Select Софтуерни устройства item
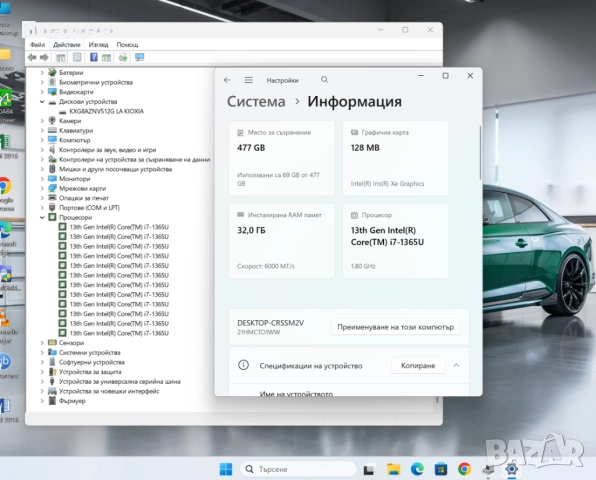The width and height of the screenshot is (596, 480). [x=92, y=362]
